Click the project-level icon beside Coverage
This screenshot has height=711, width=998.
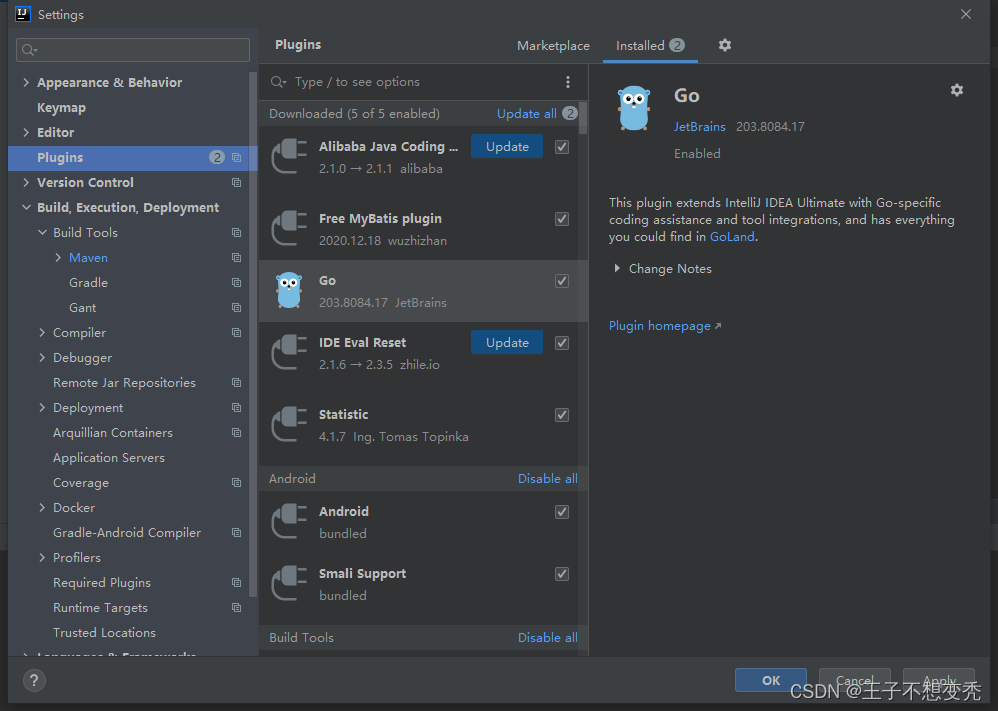tap(237, 482)
